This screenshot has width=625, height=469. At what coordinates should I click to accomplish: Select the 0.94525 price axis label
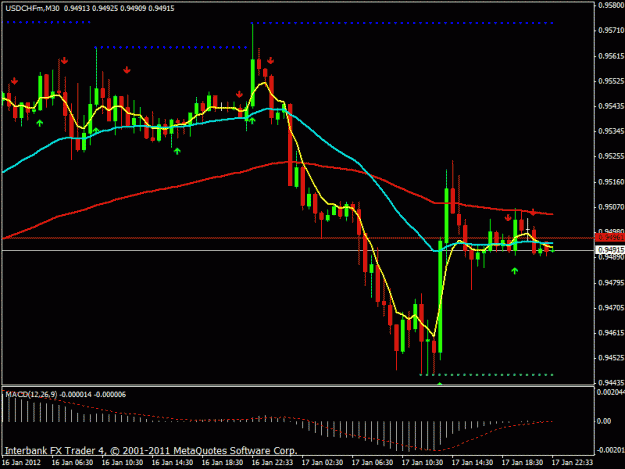(x=611, y=358)
